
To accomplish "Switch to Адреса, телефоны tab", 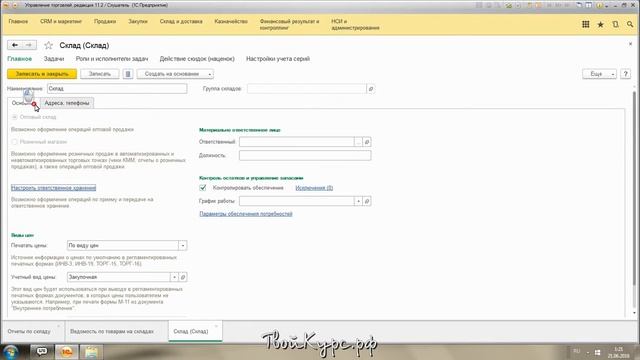I will click(x=67, y=103).
